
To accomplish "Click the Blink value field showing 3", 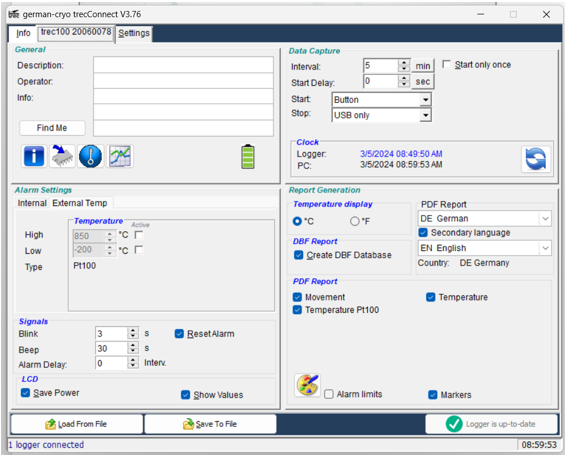I will [x=111, y=333].
